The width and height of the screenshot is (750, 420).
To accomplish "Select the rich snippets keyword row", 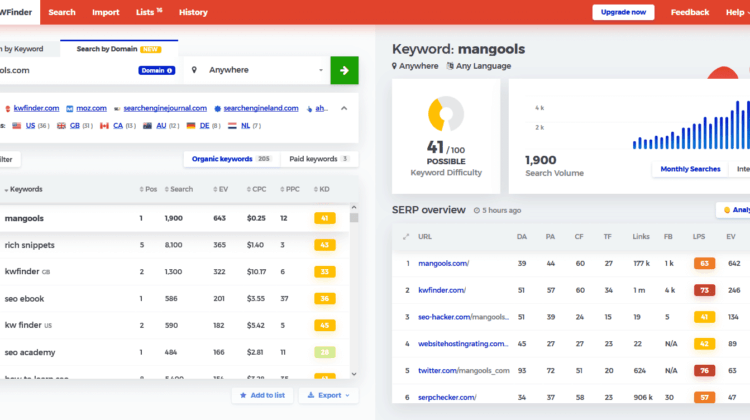I will 175,245.
